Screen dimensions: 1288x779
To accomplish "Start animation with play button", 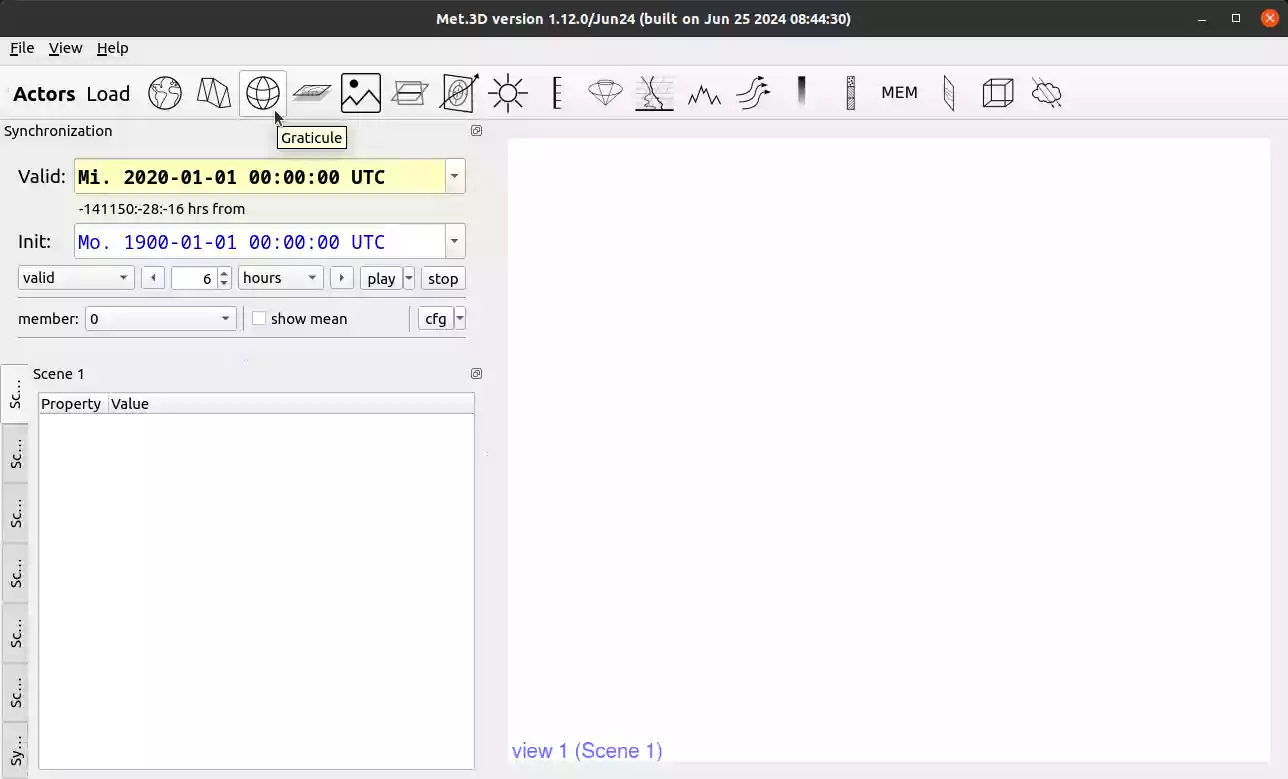I will point(381,279).
